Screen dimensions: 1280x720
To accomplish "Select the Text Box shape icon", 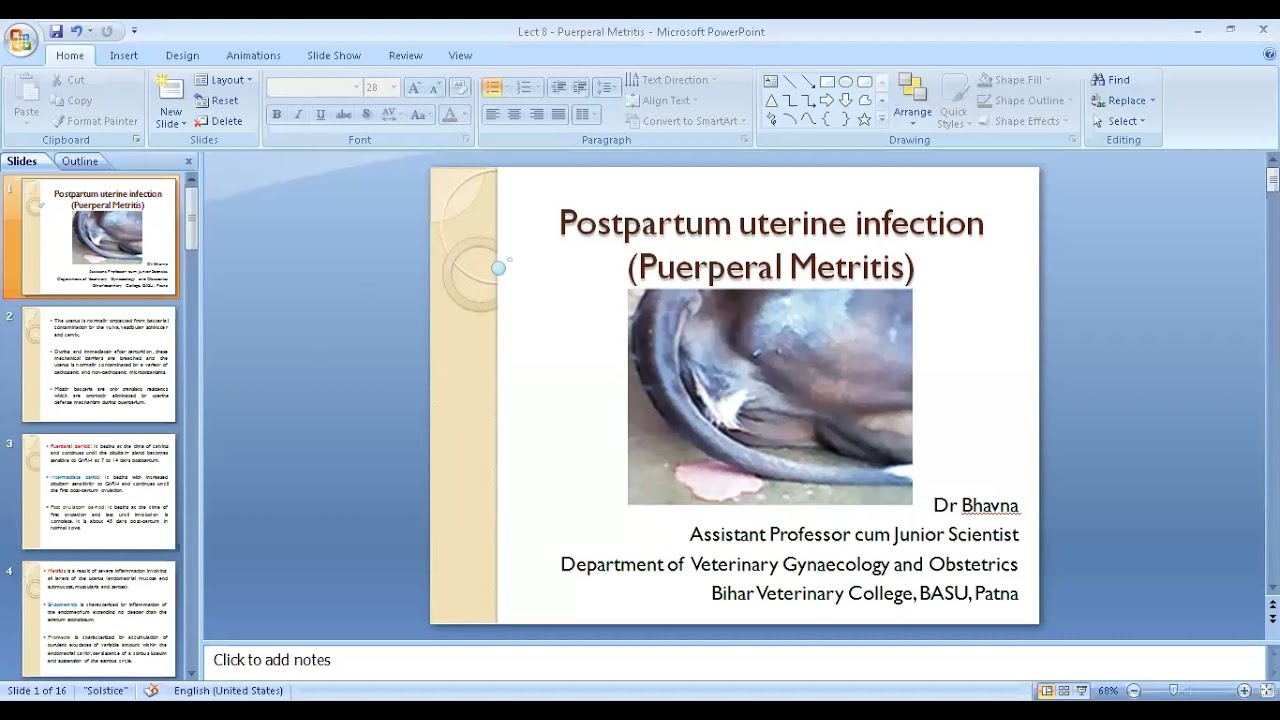I will tap(771, 82).
